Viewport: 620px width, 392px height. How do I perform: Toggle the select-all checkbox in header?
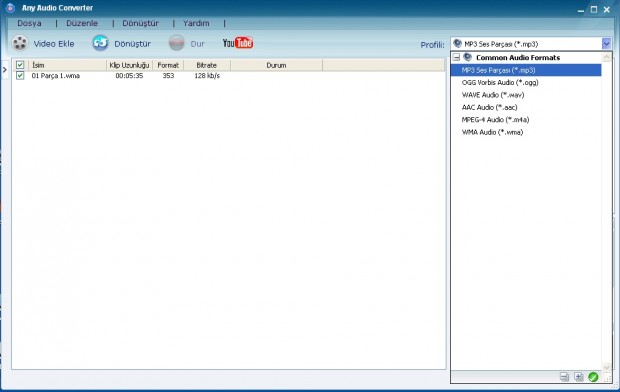pos(20,65)
